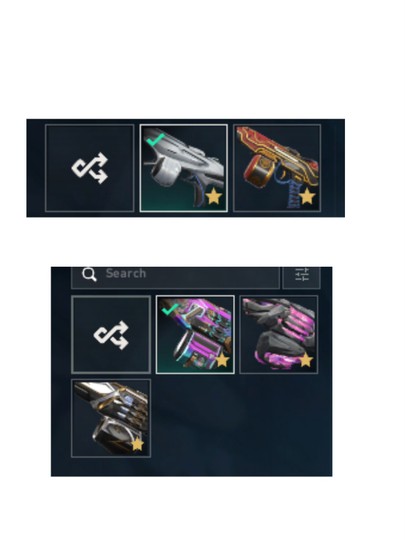Viewport: 405px width, 540px height.
Task: Toggle the favorite star on the gold white skin
Action: pyautogui.click(x=137, y=444)
